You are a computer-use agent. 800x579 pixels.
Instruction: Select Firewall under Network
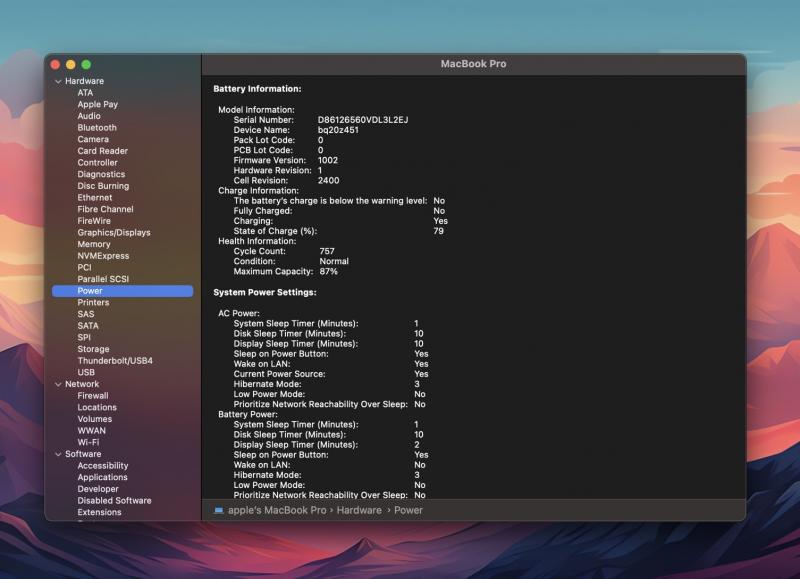(x=93, y=396)
